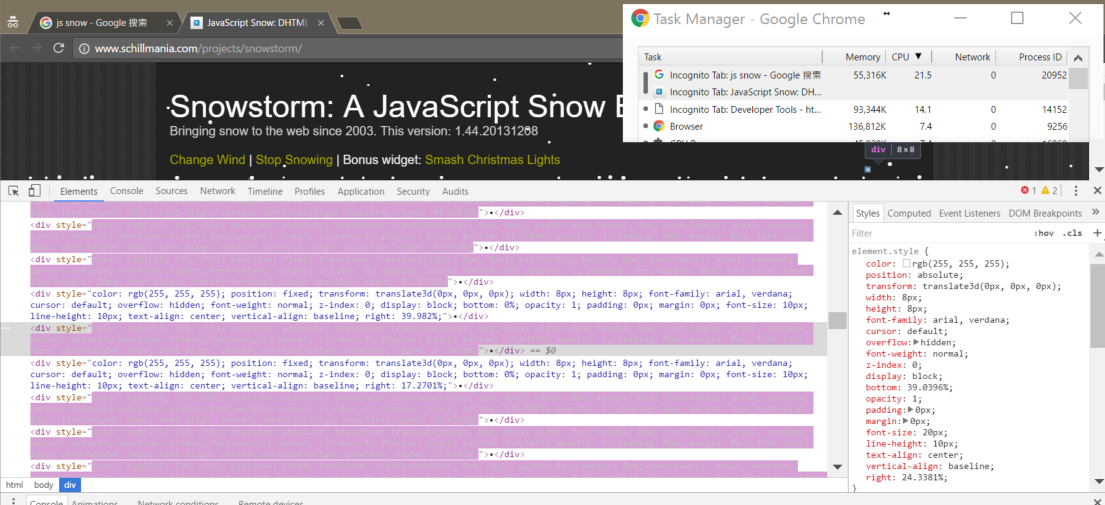Toggle .cls class editor panel
Screen dimensions: 1105x505
1072,233
